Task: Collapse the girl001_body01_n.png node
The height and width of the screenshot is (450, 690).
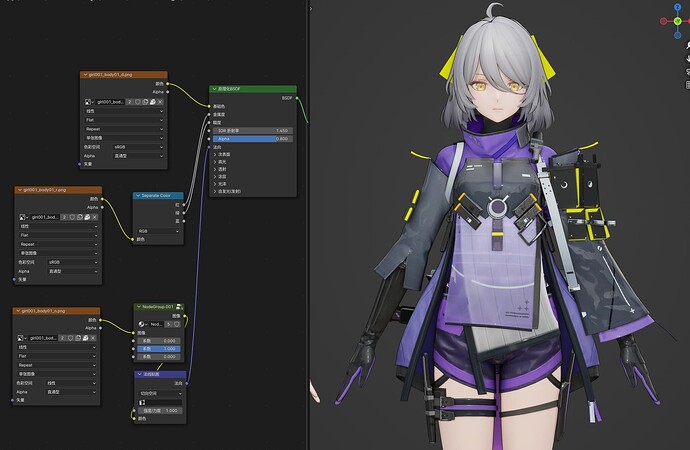Action: tap(18, 311)
